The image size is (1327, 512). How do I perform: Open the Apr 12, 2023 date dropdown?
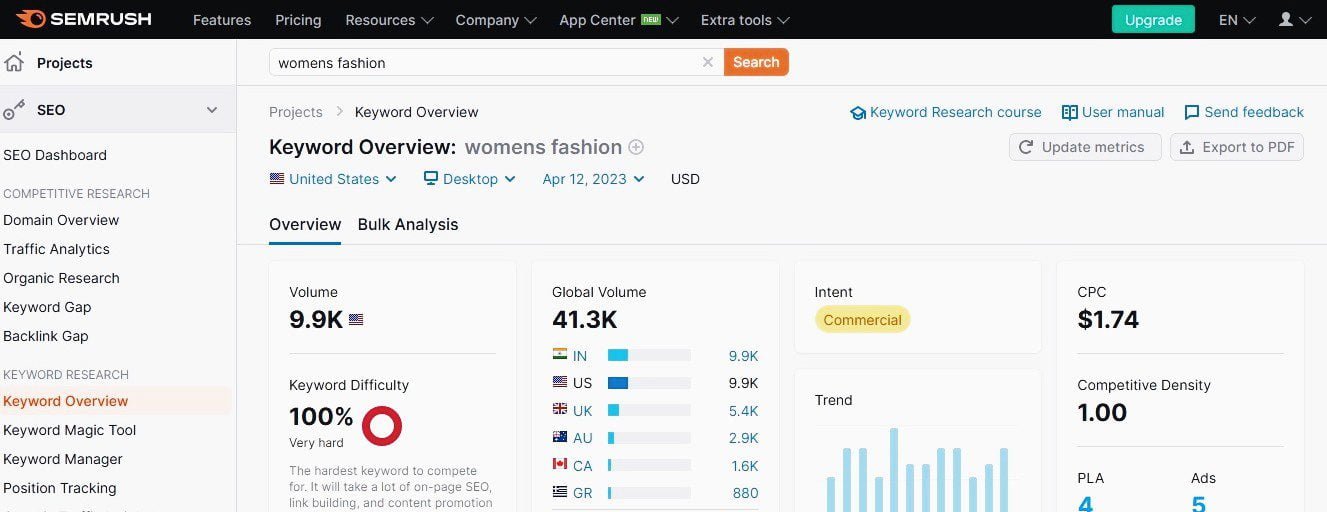(593, 179)
